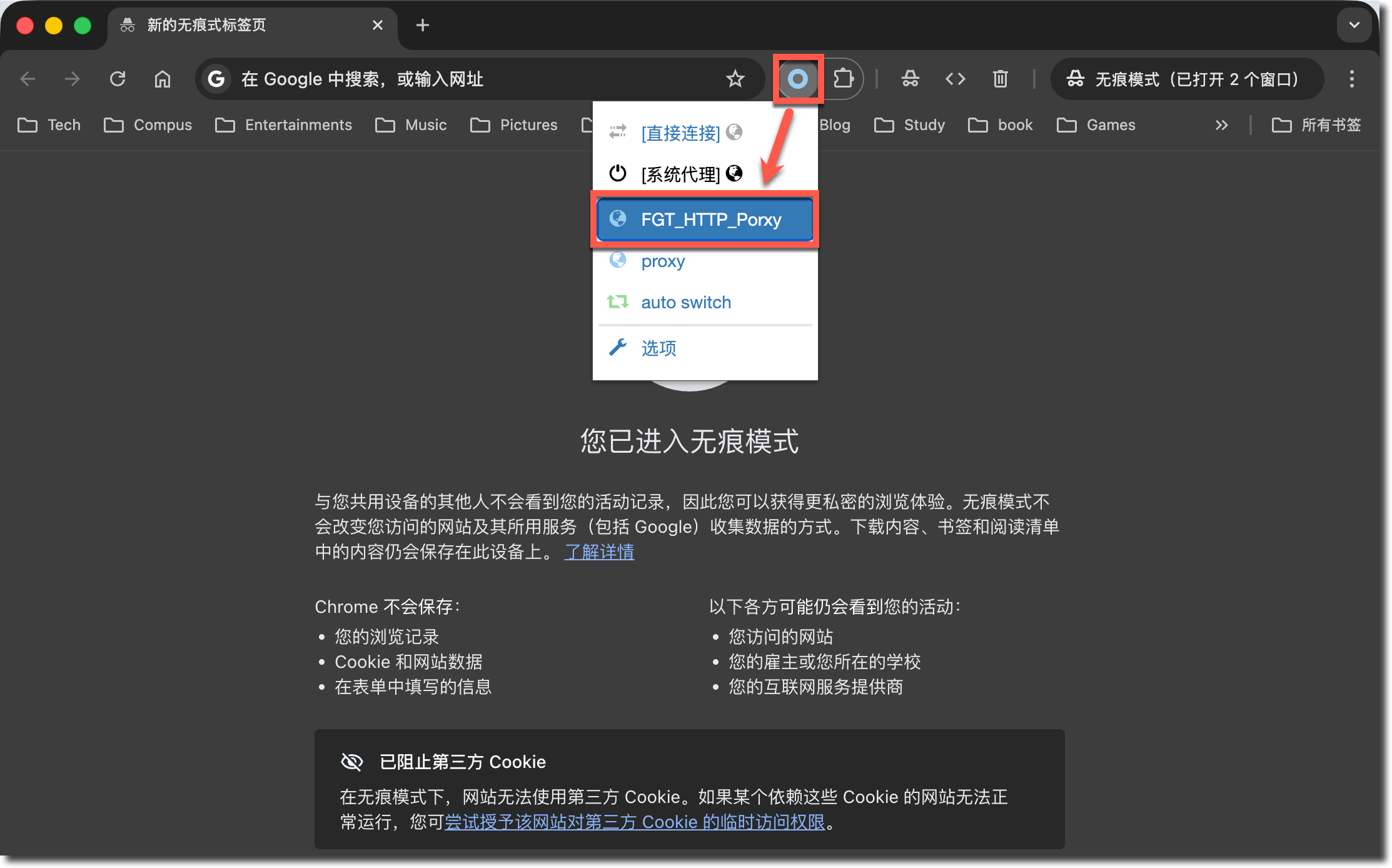Click the code brackets extension icon
Screen dimensions: 1392x868
(955, 79)
